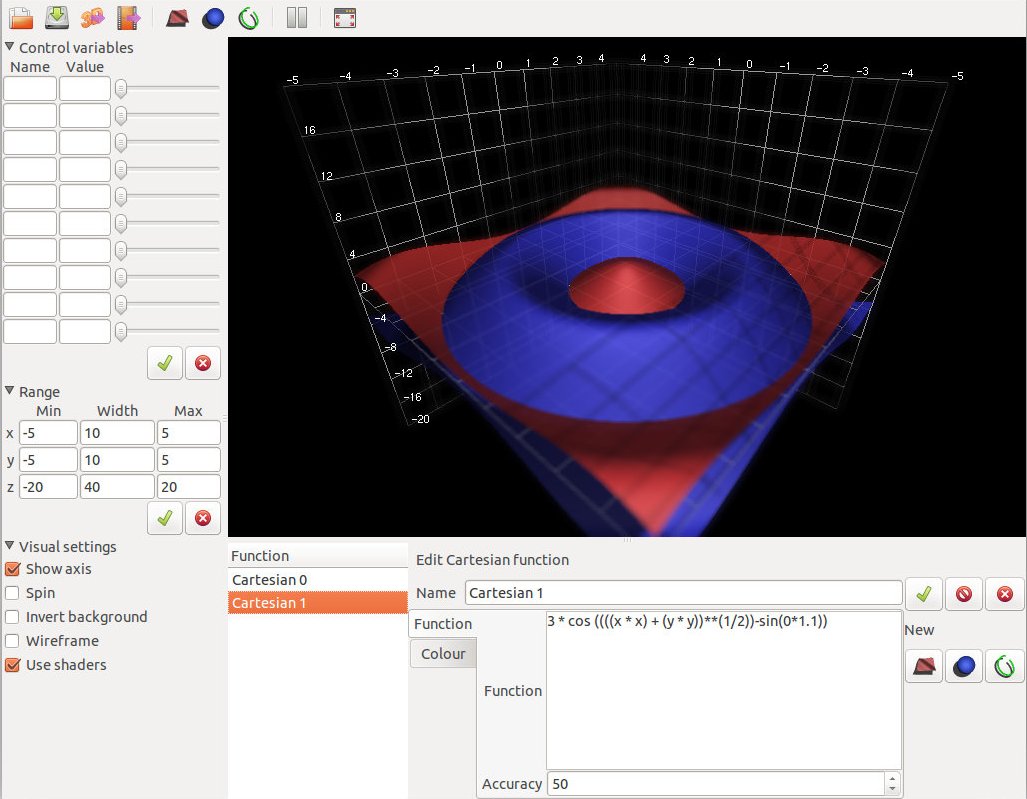The height and width of the screenshot is (799, 1027).
Task: Switch to the Colour tab
Action: (x=443, y=654)
